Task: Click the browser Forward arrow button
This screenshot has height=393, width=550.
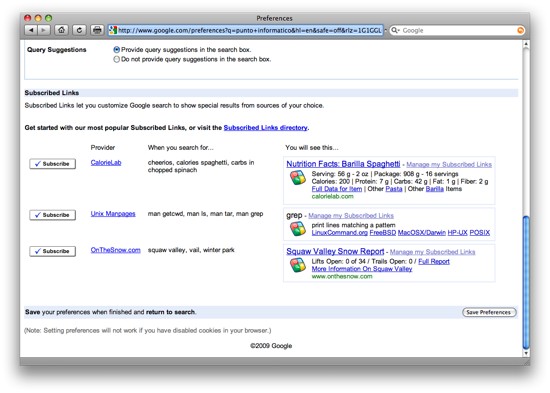Action: tap(44, 30)
